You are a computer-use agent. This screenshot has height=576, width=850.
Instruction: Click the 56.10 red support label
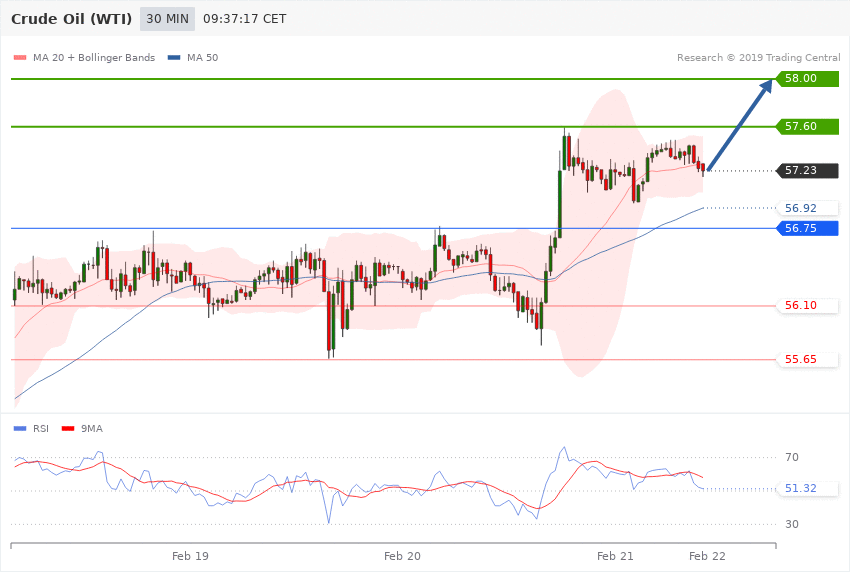pyautogui.click(x=808, y=306)
